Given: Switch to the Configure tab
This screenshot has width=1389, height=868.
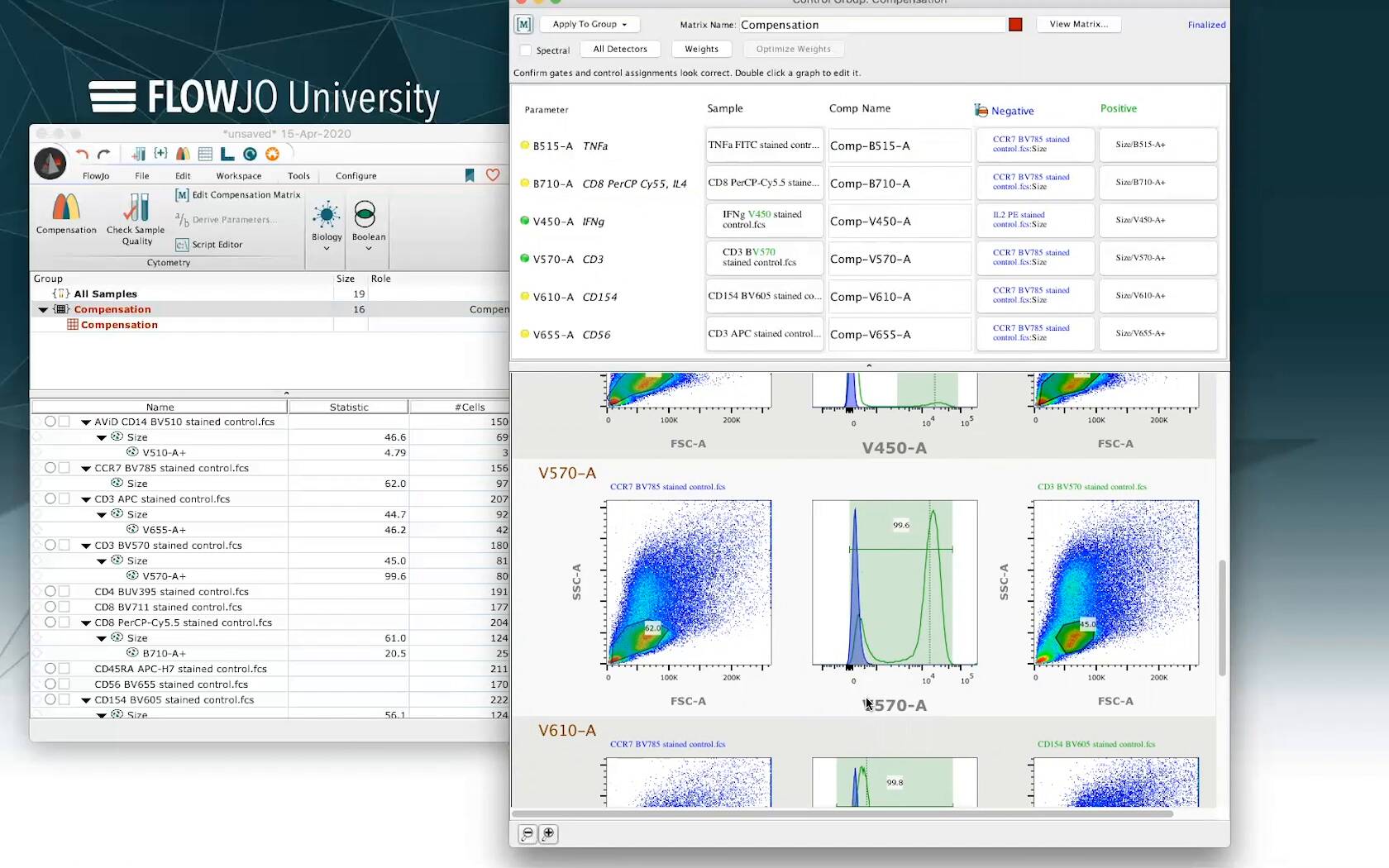Looking at the screenshot, I should click(x=356, y=176).
